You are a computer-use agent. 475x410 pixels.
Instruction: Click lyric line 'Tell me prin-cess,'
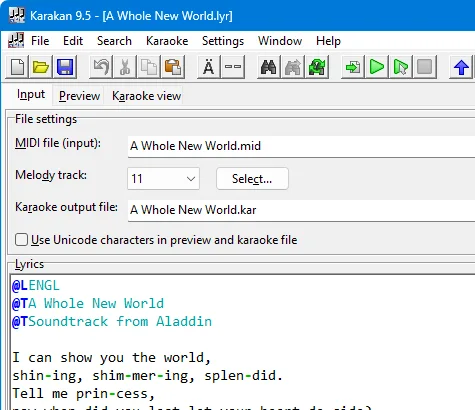click(x=84, y=394)
